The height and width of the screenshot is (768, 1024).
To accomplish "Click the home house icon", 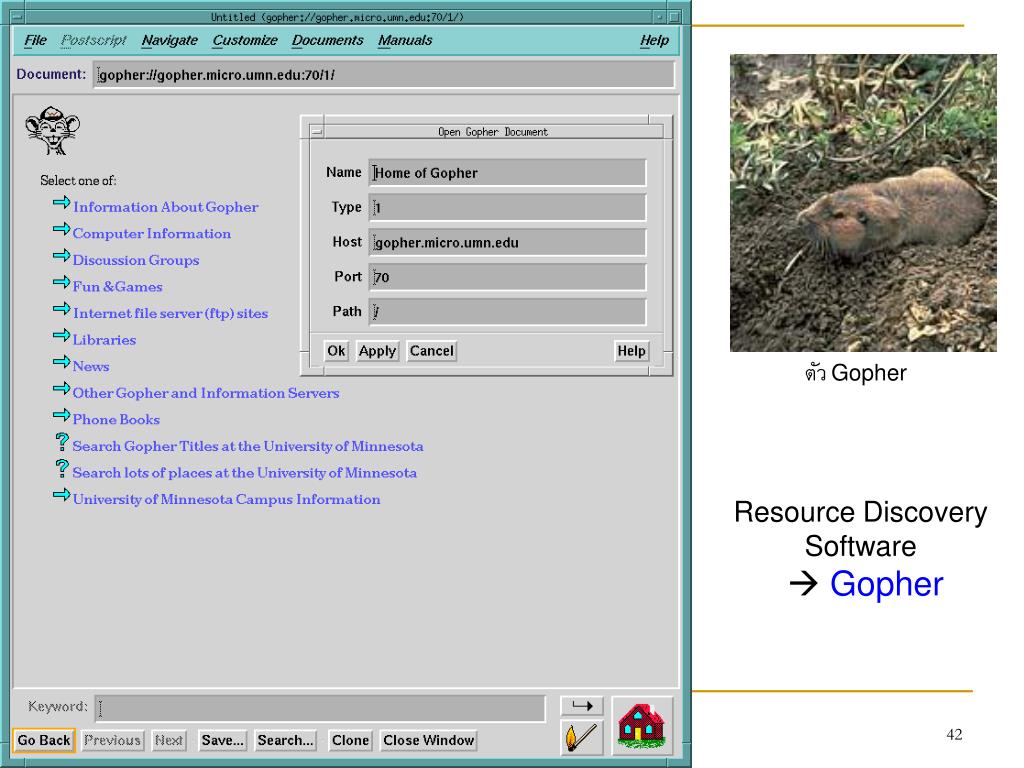I will point(642,726).
